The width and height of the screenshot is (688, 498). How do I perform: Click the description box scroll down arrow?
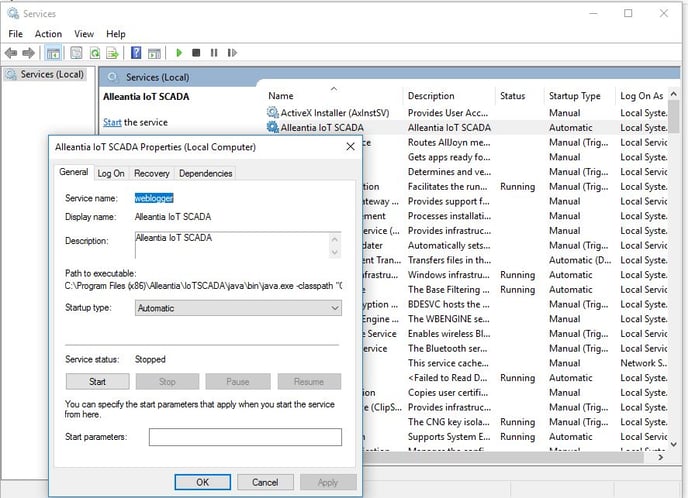coord(335,252)
